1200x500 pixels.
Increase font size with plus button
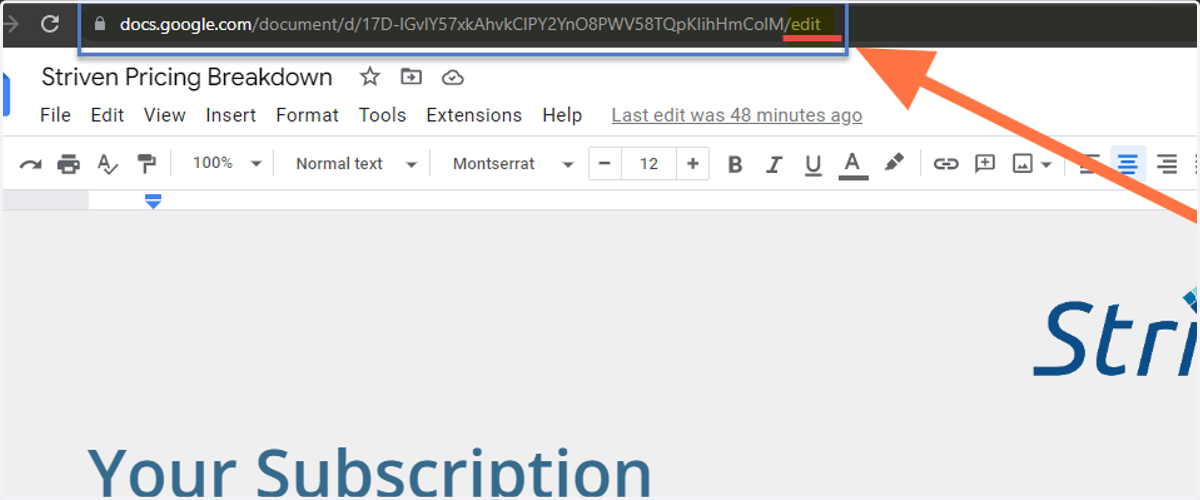pyautogui.click(x=692, y=163)
